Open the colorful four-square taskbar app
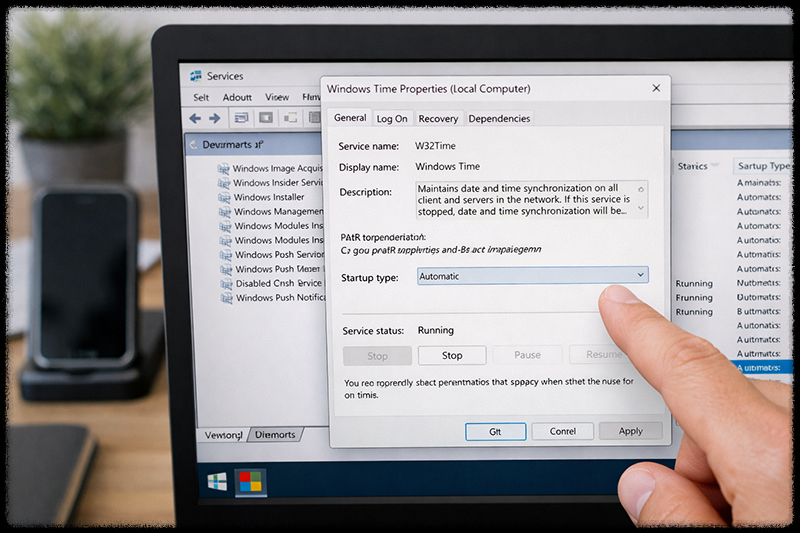This screenshot has width=800, height=533. point(251,481)
